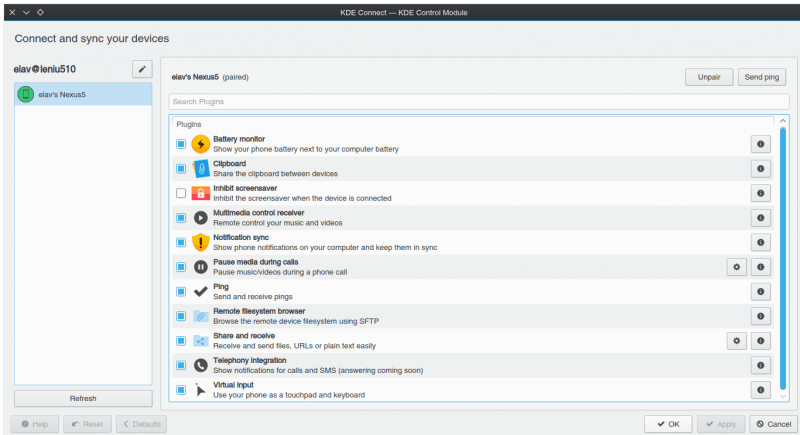Image resolution: width=800 pixels, height=435 pixels.
Task: Click the Unpair button
Action: (709, 77)
